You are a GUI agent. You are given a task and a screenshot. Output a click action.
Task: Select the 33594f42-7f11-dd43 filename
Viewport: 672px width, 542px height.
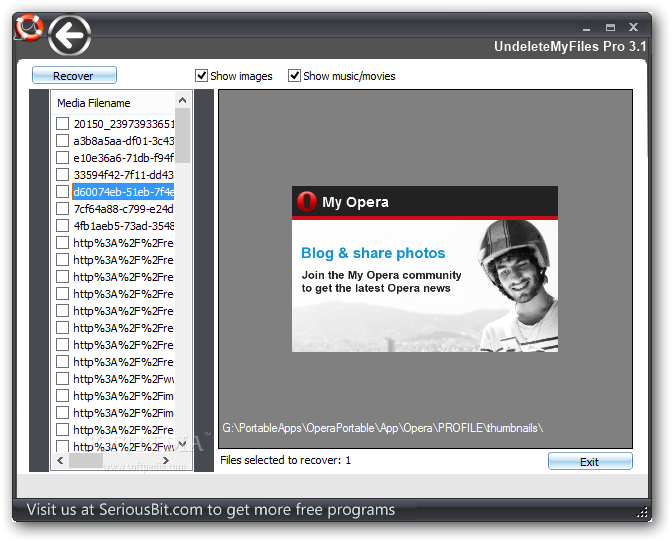(123, 175)
